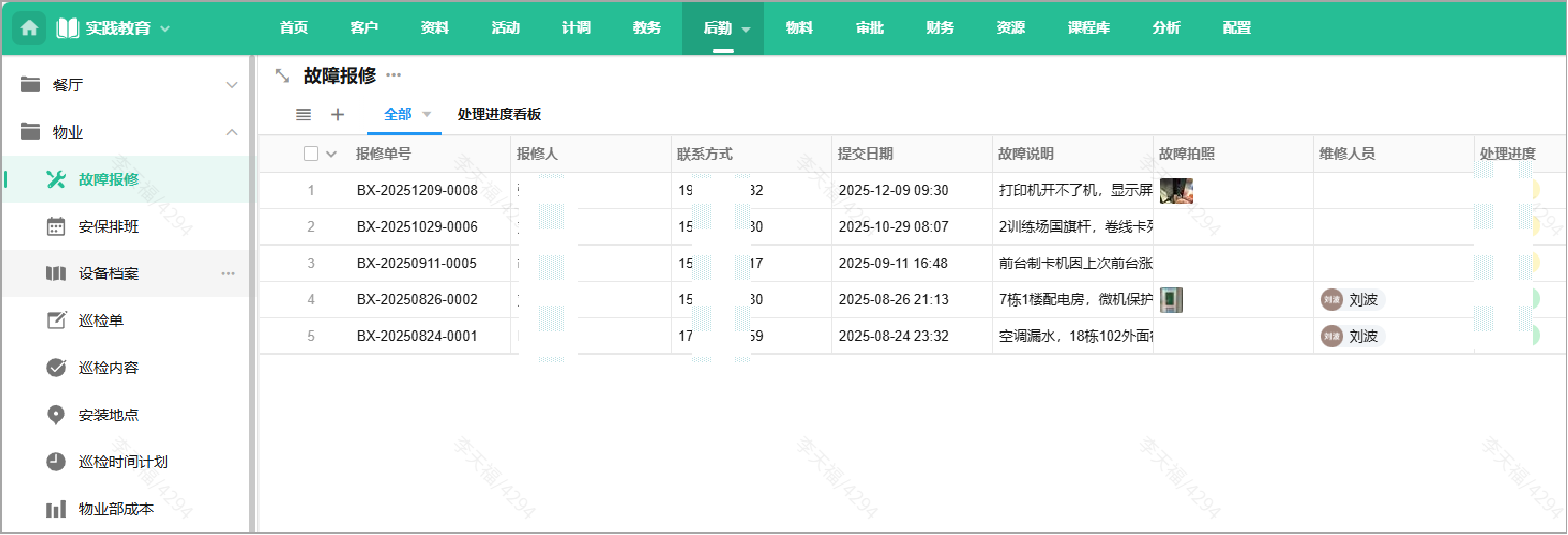Image resolution: width=1568 pixels, height=535 pixels.
Task: Open the 实践教育 workspace dropdown
Action: point(165,28)
